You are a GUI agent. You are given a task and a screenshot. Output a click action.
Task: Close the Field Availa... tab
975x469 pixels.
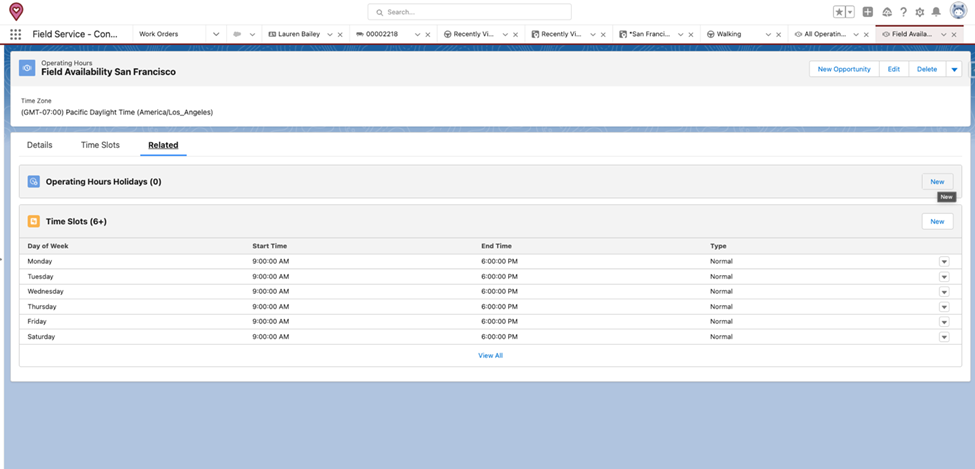pyautogui.click(x=954, y=35)
